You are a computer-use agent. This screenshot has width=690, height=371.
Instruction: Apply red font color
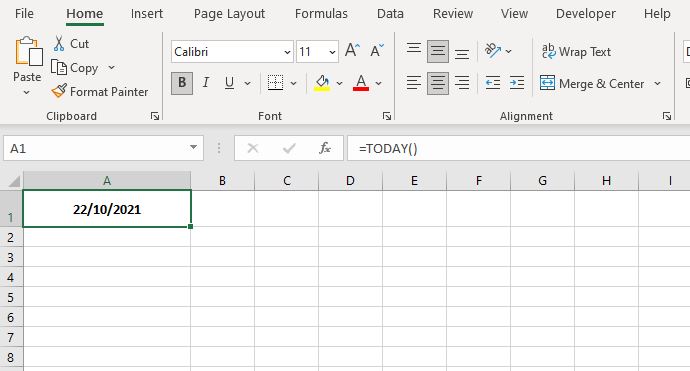point(361,83)
